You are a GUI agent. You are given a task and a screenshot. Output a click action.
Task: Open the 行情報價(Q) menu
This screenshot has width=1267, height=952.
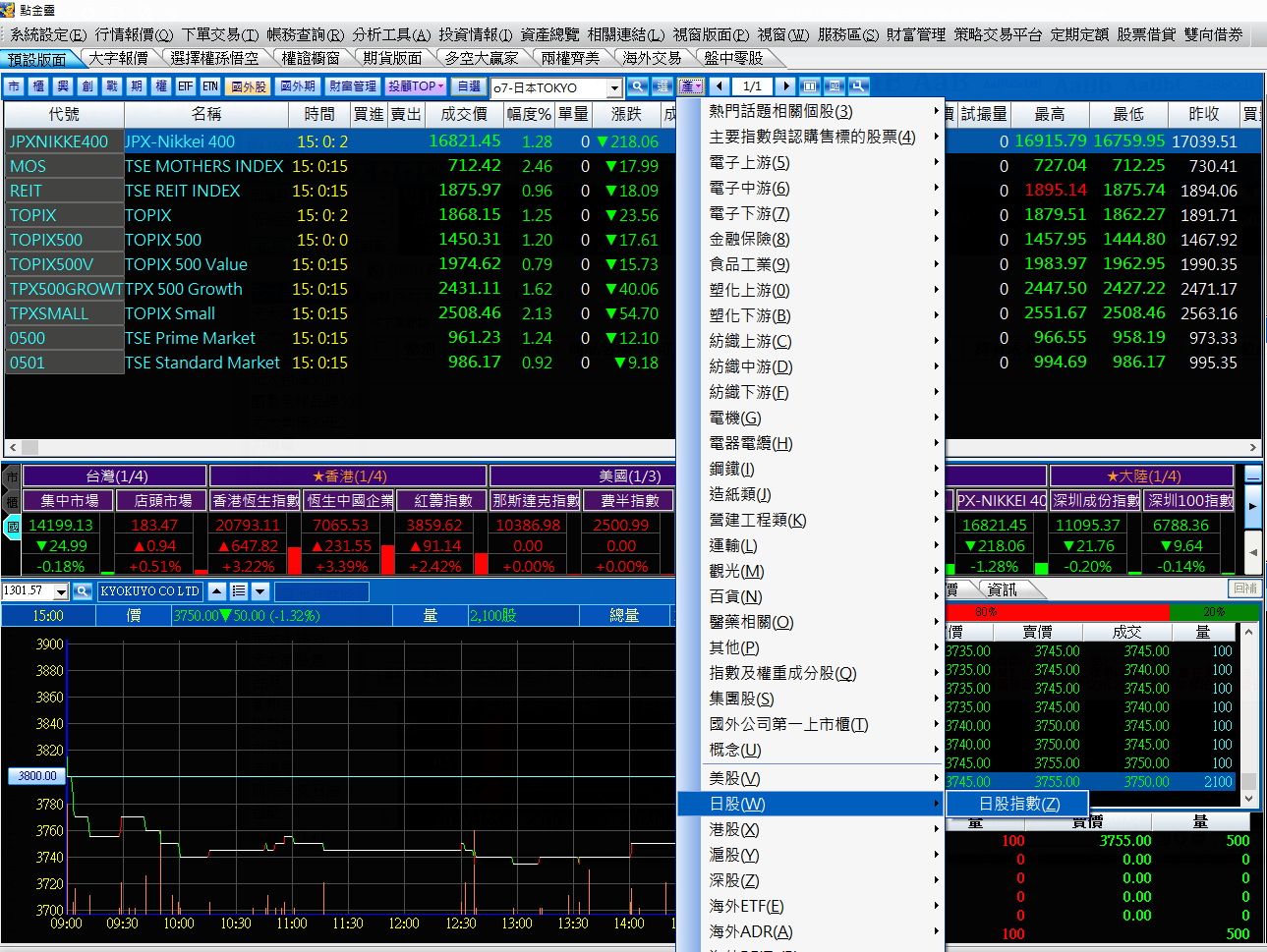pyautogui.click(x=134, y=34)
